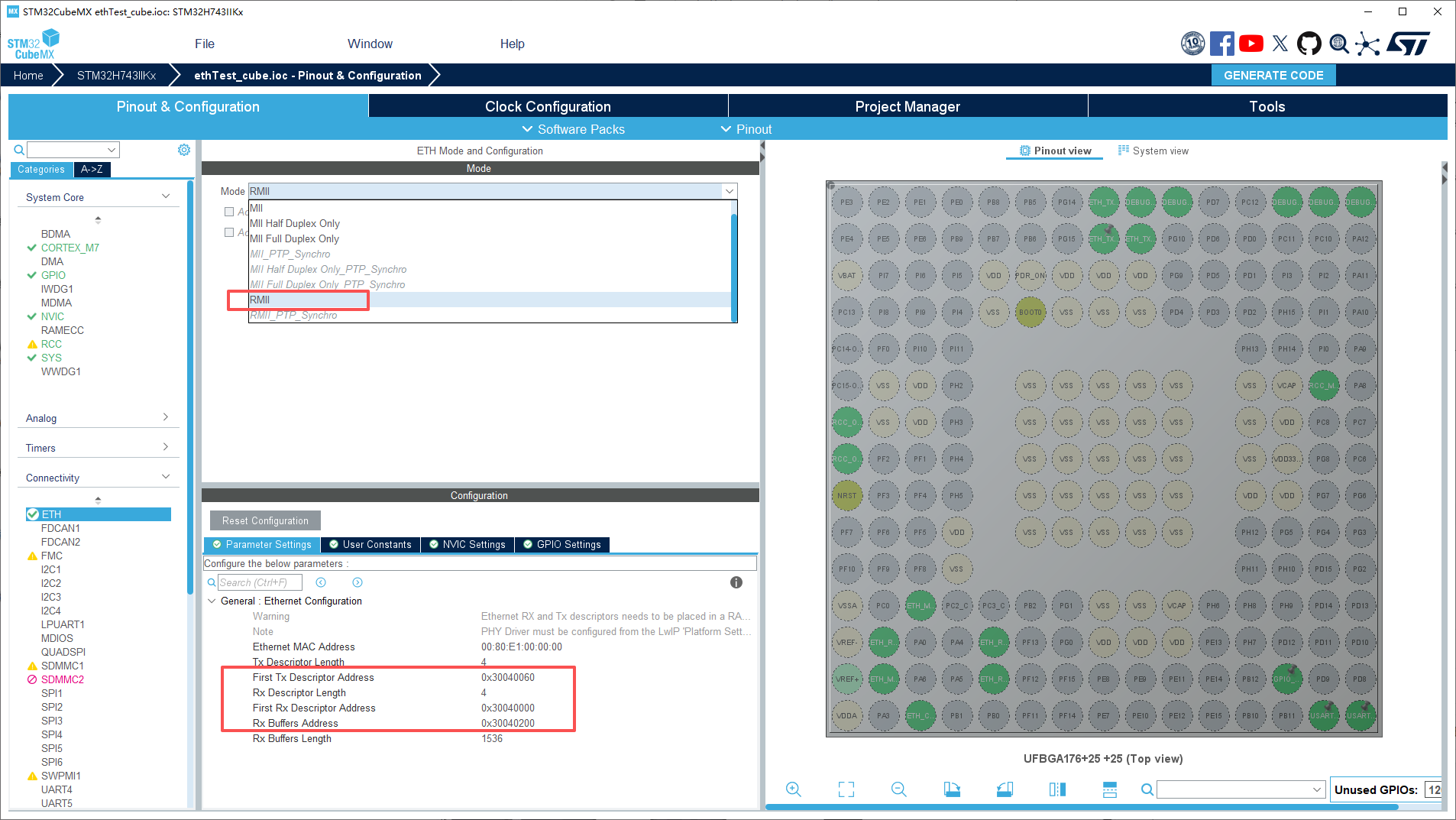Click the STM32CubeMX logo
This screenshot has height=820, width=1456.
pyautogui.click(x=34, y=44)
